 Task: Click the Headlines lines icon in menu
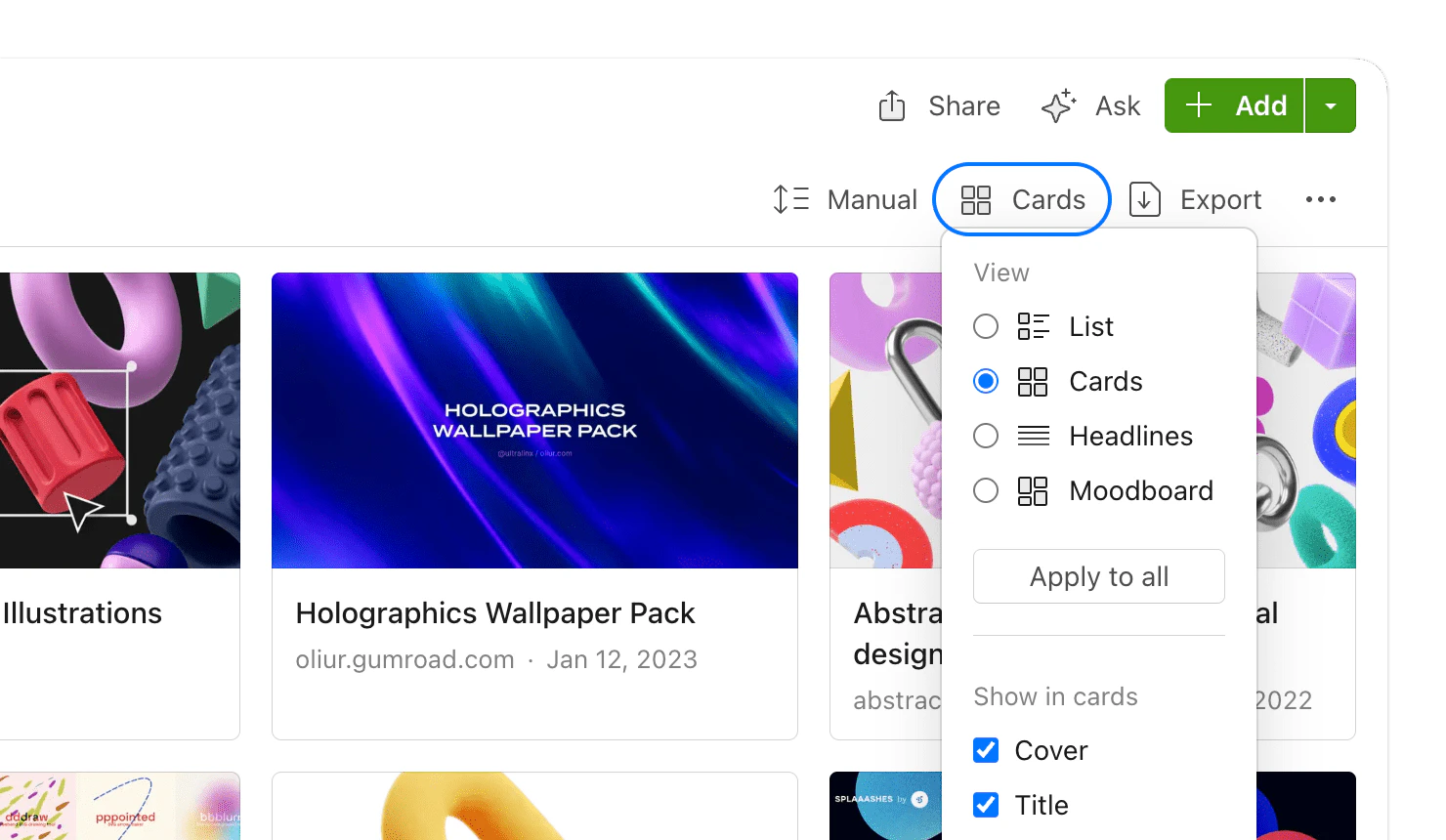(1033, 436)
